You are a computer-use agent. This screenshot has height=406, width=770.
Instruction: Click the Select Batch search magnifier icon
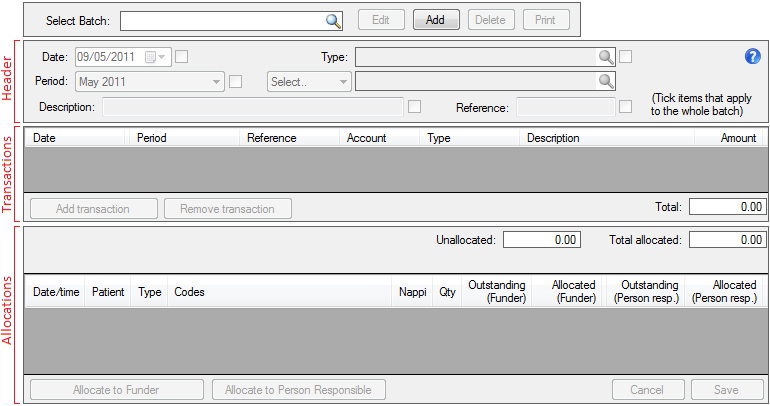(x=333, y=20)
